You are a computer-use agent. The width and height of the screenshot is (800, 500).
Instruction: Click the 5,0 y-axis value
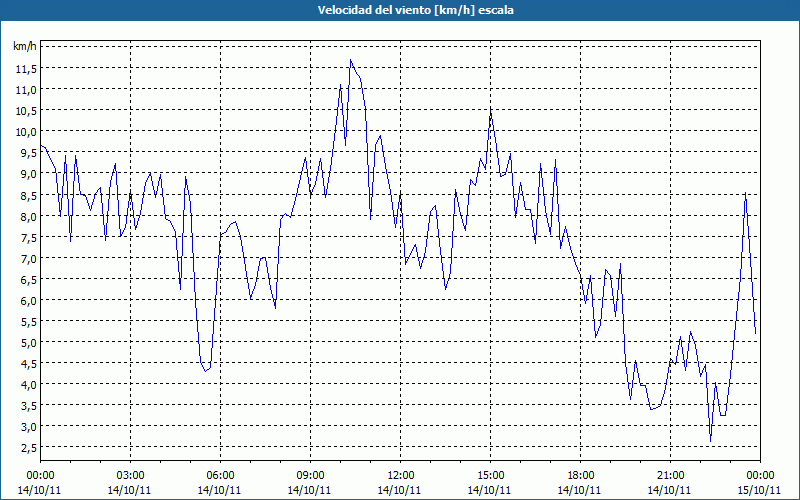point(28,343)
